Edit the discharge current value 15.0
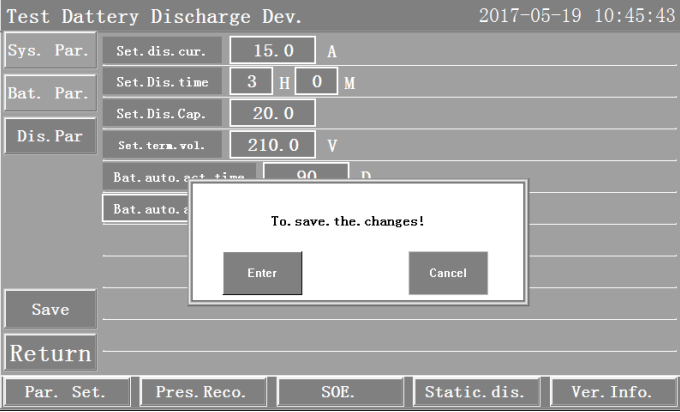 coord(273,49)
